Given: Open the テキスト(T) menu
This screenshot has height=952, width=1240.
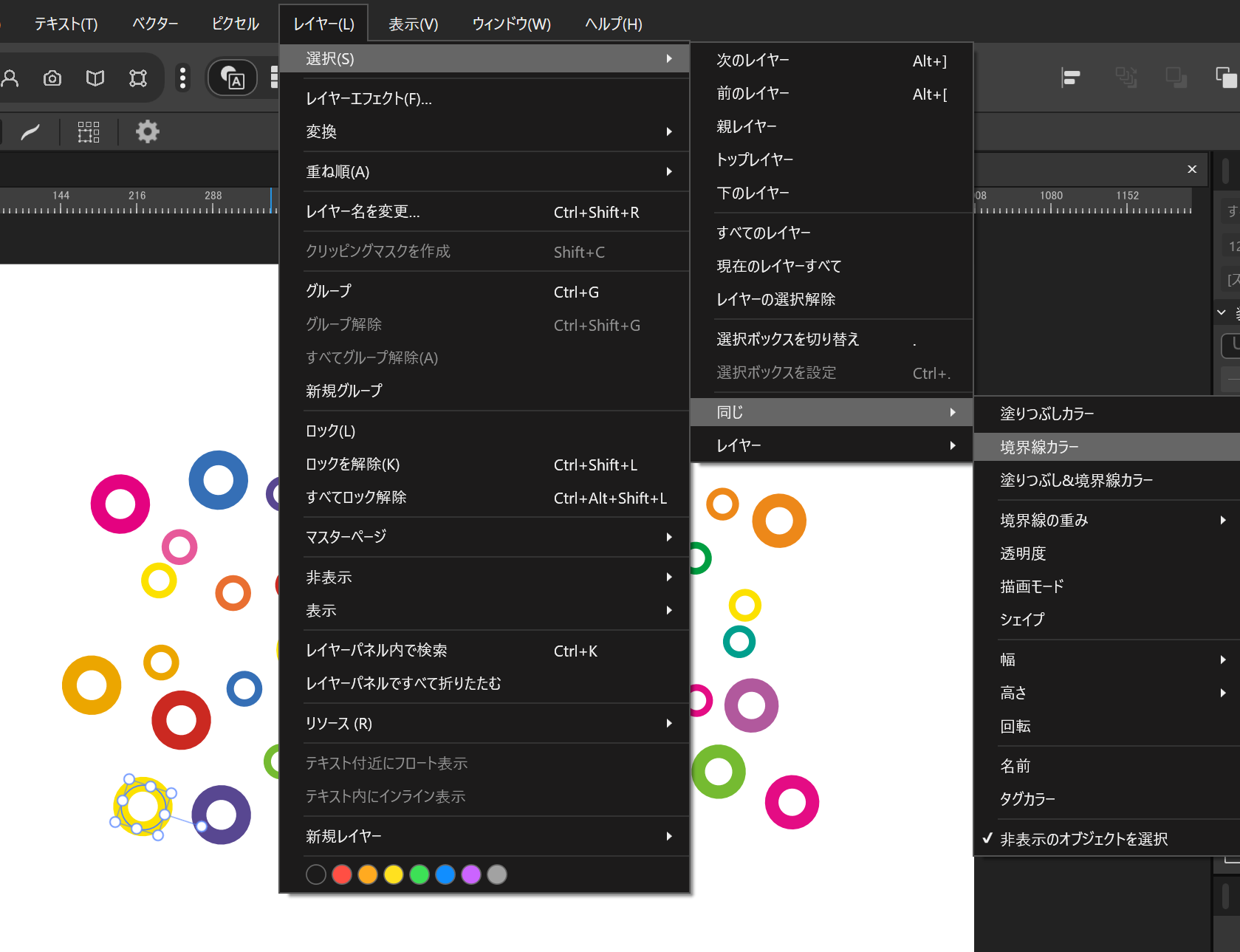Looking at the screenshot, I should pyautogui.click(x=66, y=24).
